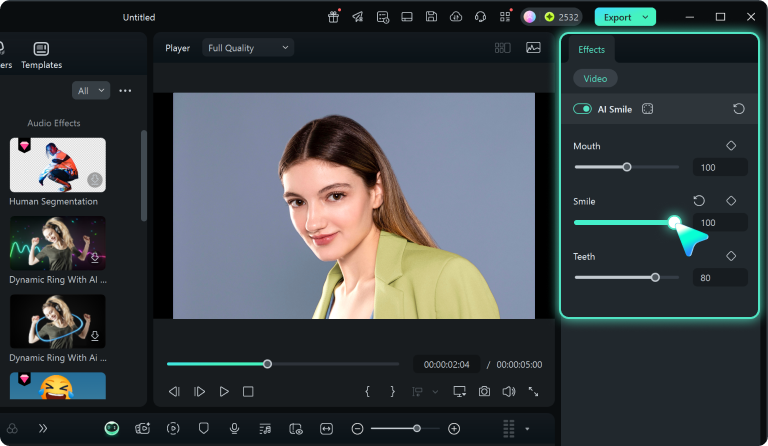Click the camera record icon in toolbar
768x446 pixels.
tap(143, 429)
